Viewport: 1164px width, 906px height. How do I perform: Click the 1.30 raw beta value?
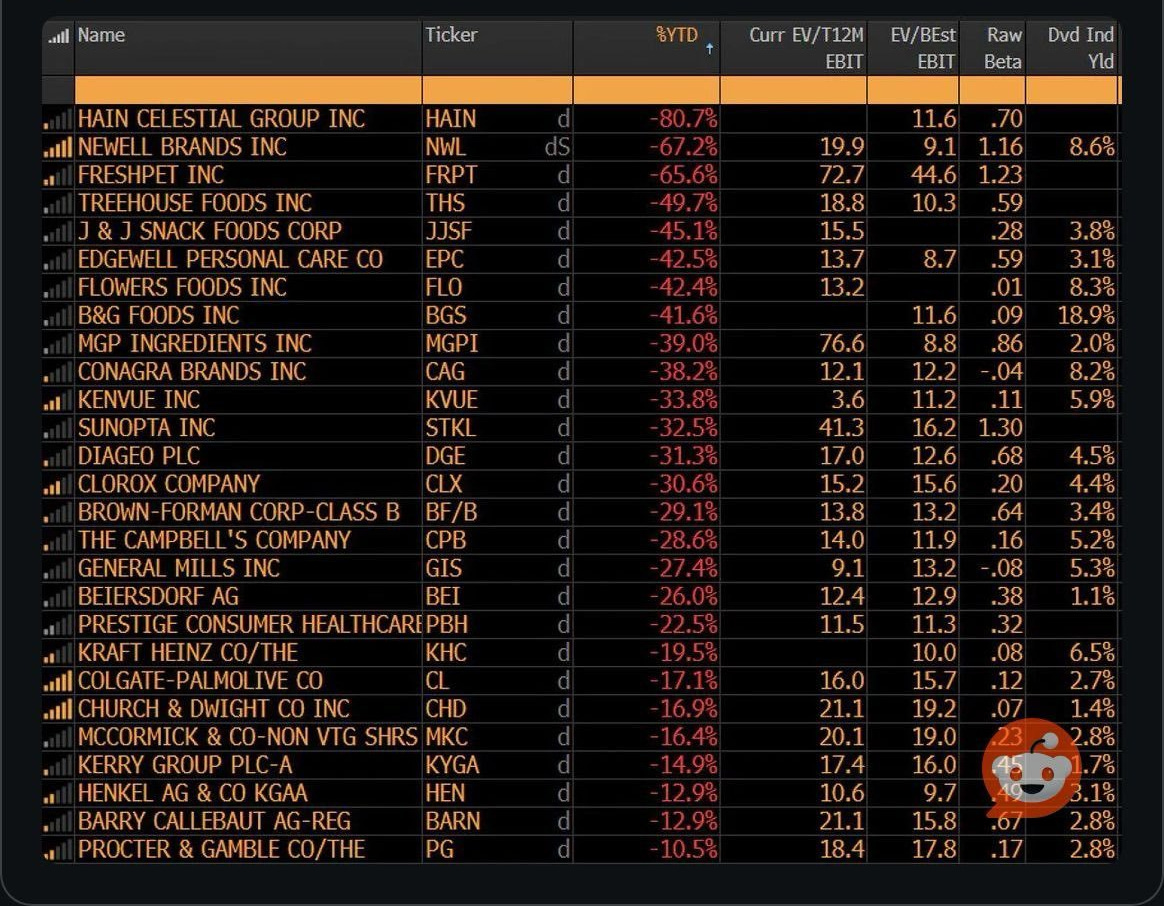tap(1000, 428)
